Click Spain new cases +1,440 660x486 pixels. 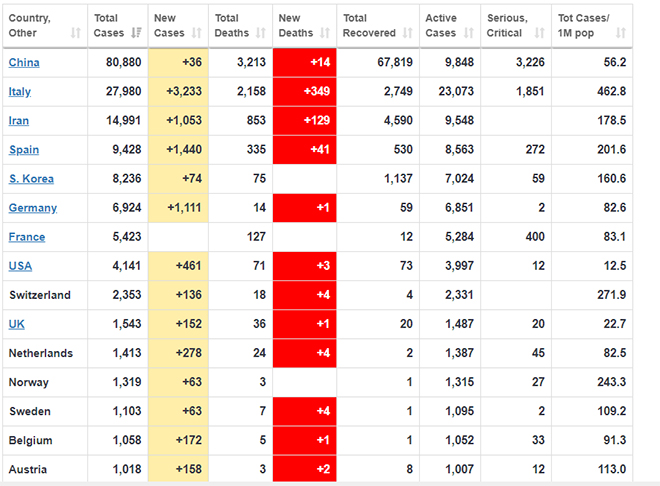tap(184, 149)
